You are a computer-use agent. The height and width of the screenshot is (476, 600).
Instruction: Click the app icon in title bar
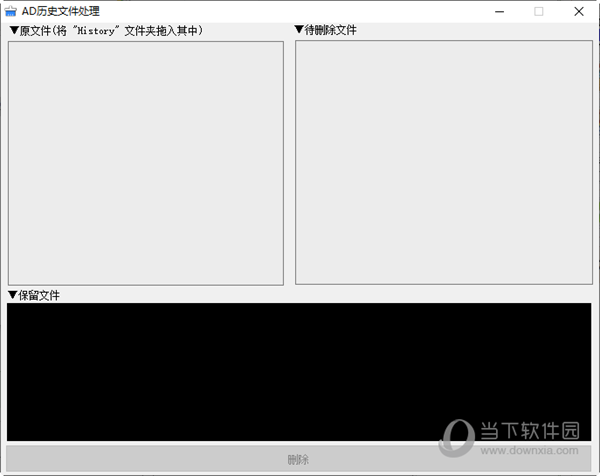click(11, 11)
